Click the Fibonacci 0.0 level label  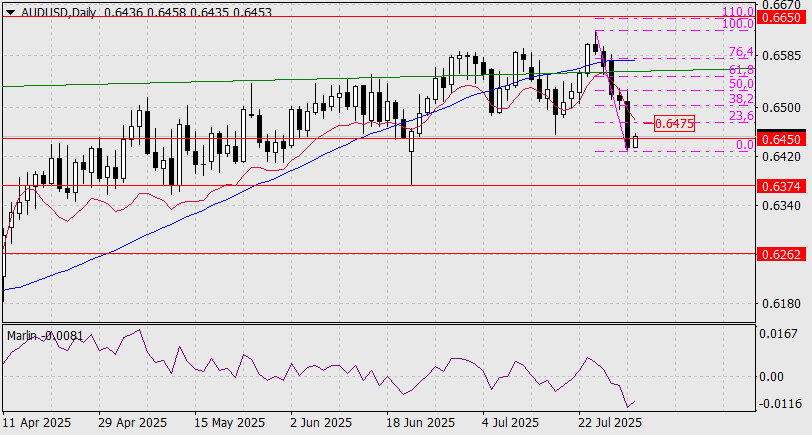745,145
